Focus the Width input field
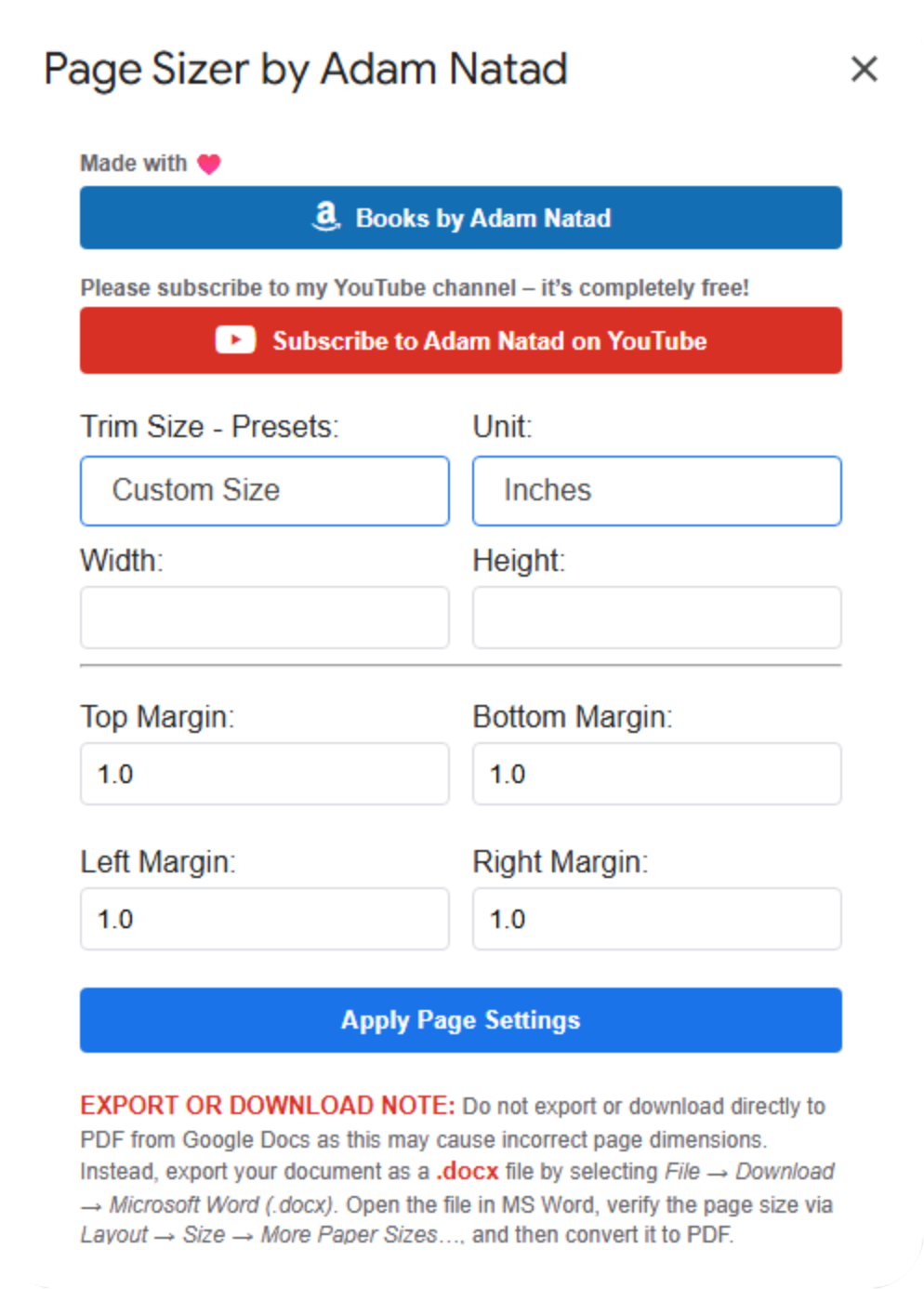 point(265,618)
